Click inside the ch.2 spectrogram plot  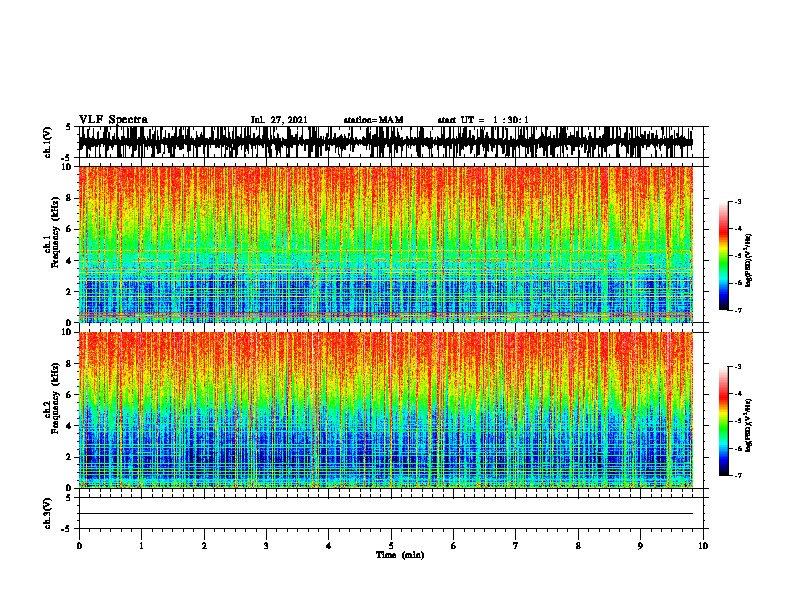click(x=386, y=410)
